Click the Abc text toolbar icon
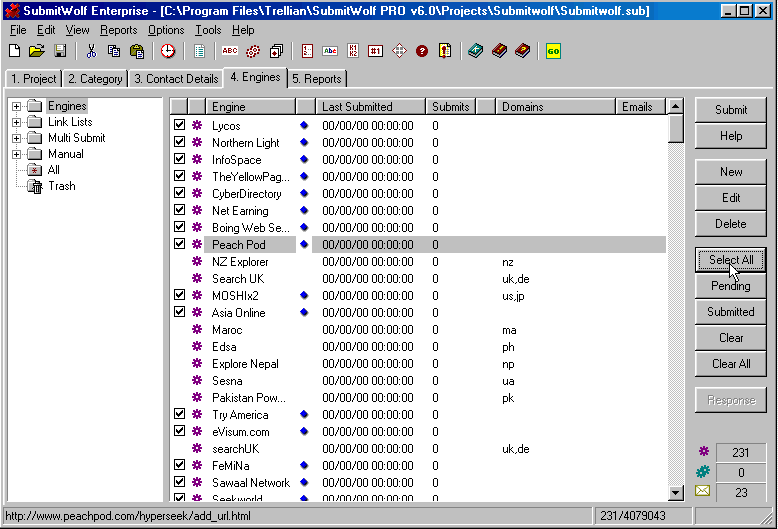The height and width of the screenshot is (529, 778). point(330,51)
